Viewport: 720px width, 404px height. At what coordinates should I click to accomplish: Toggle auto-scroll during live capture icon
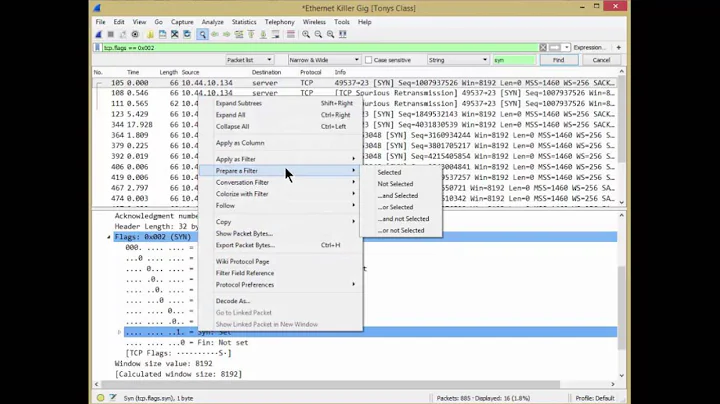pos(276,34)
